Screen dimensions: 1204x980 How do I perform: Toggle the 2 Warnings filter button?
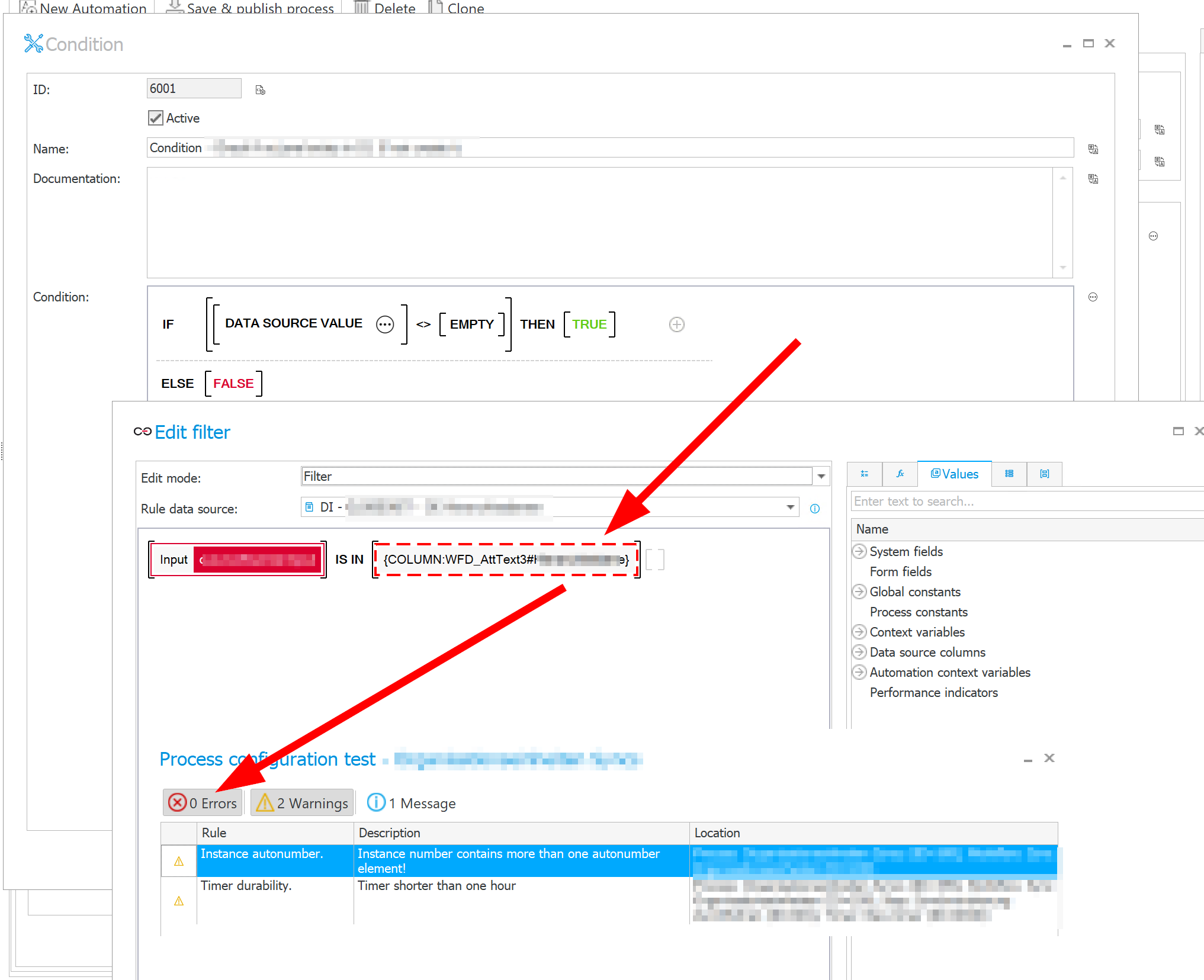pos(302,803)
